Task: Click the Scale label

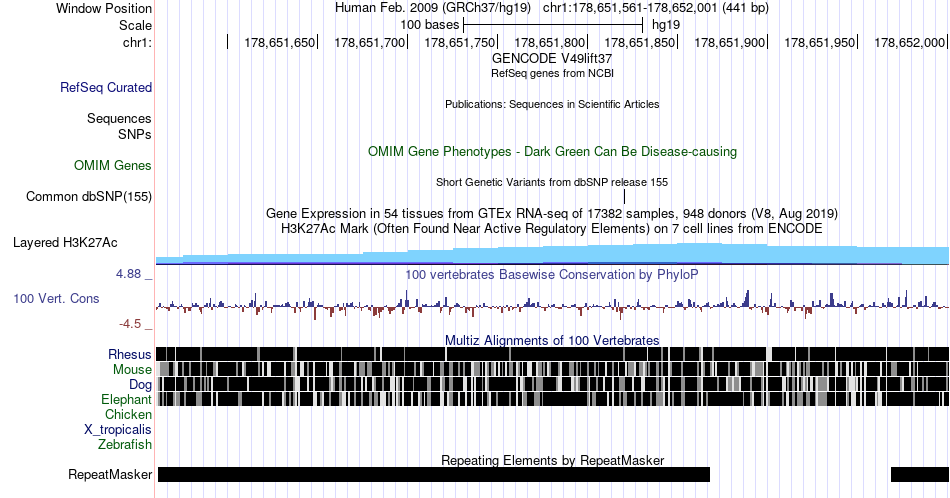Action: [136, 25]
